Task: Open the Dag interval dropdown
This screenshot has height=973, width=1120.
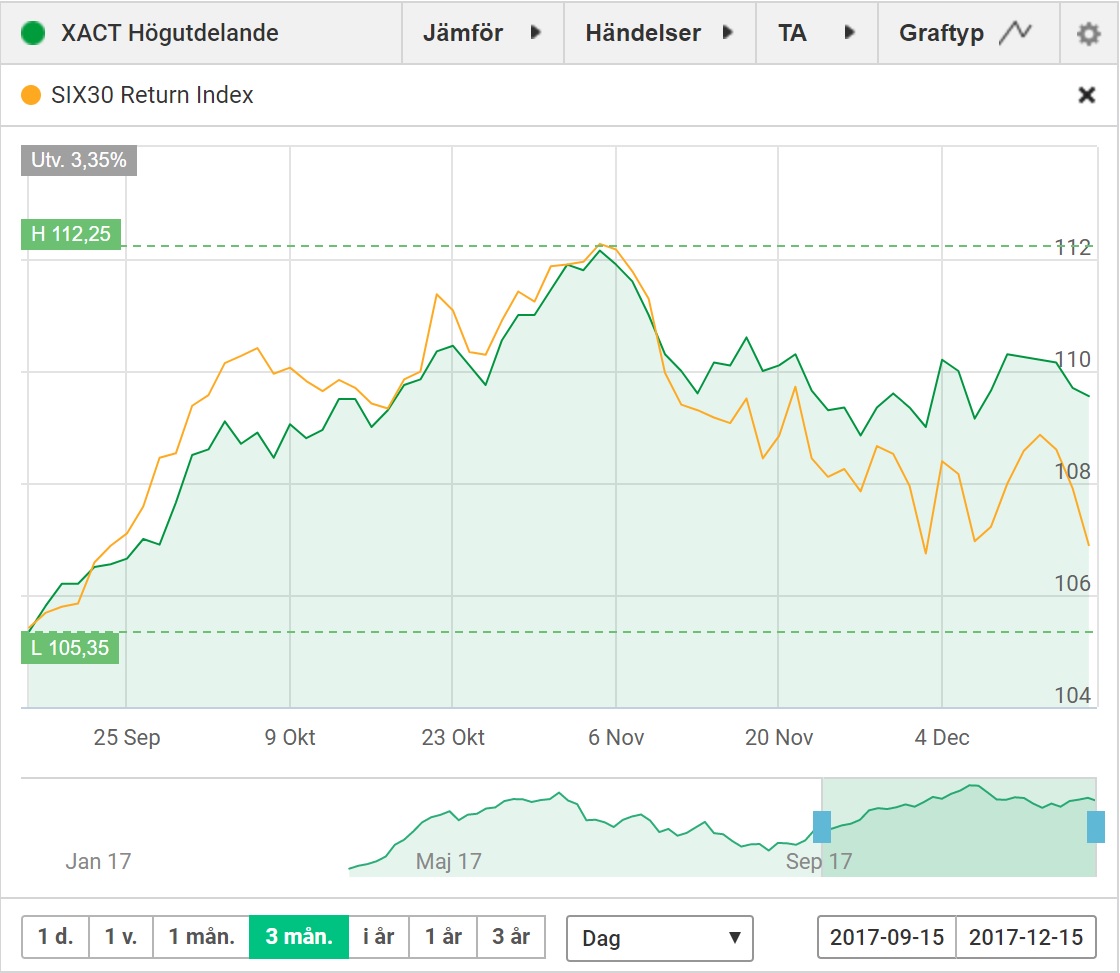Action: [x=659, y=937]
